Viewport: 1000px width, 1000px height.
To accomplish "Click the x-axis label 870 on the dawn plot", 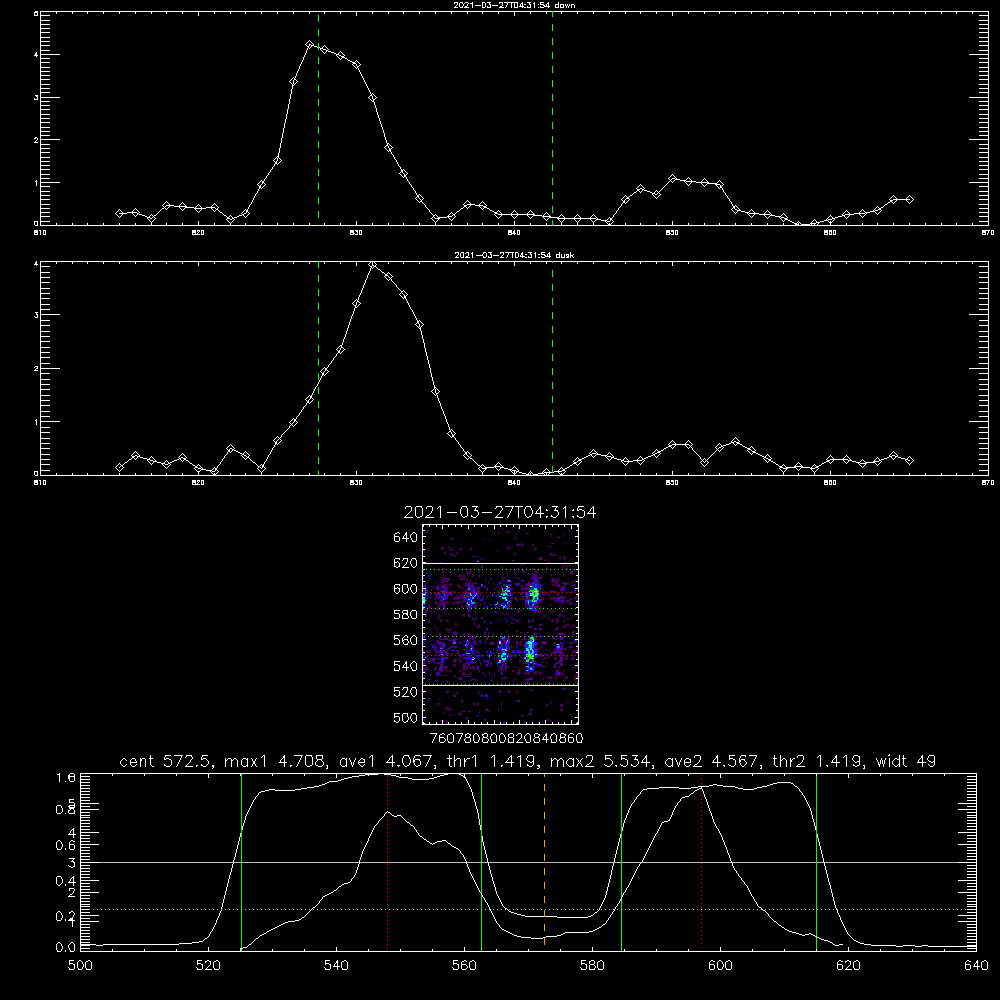I will pos(987,233).
